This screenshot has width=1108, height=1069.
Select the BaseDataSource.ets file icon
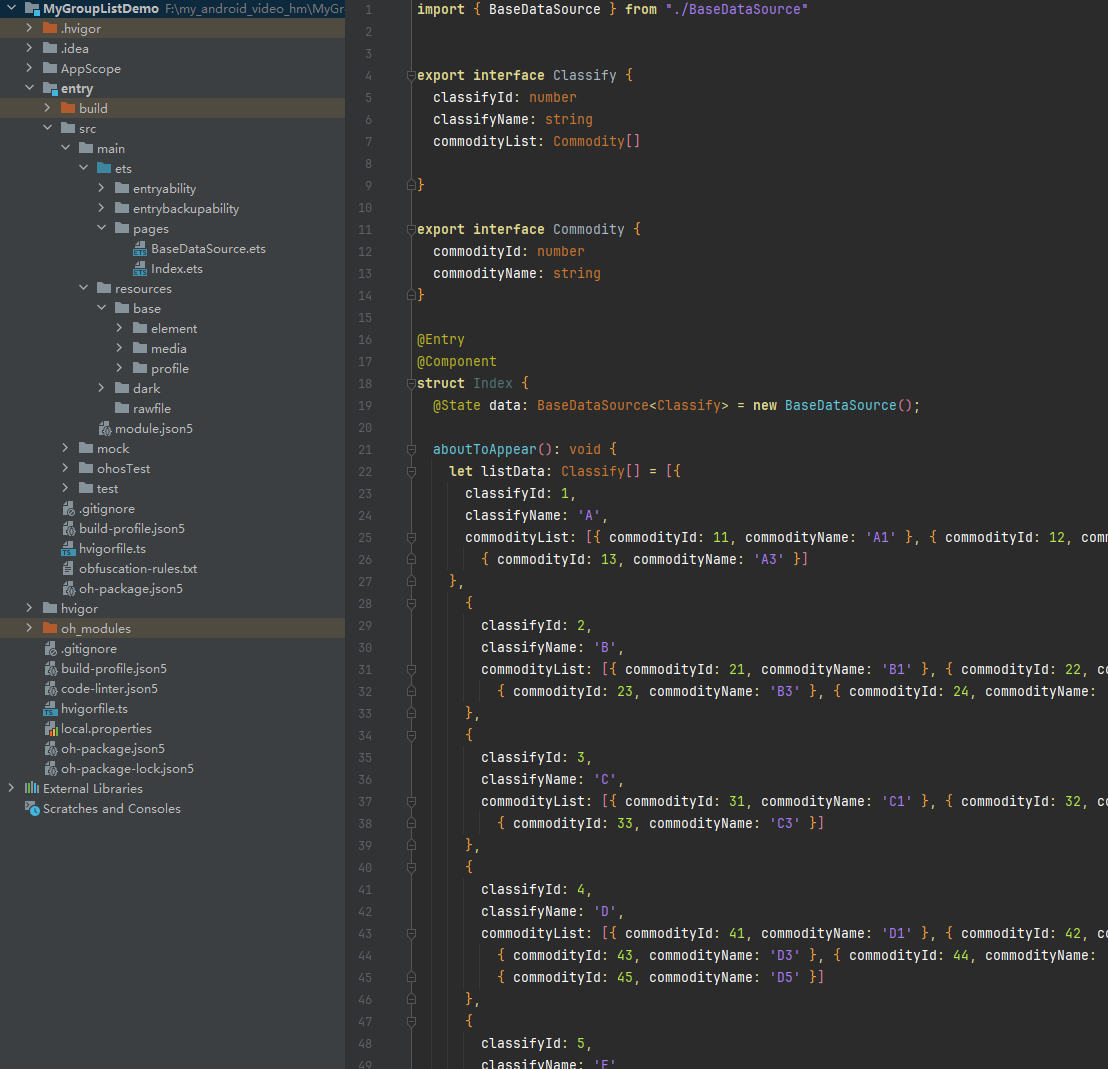coord(140,249)
